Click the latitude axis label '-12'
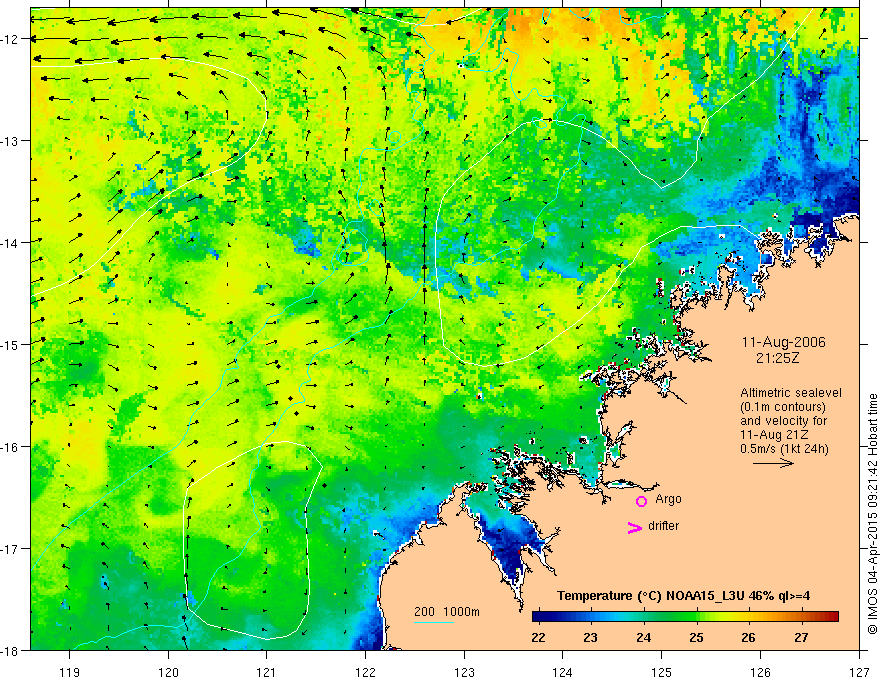880x680 pixels. [x=11, y=39]
